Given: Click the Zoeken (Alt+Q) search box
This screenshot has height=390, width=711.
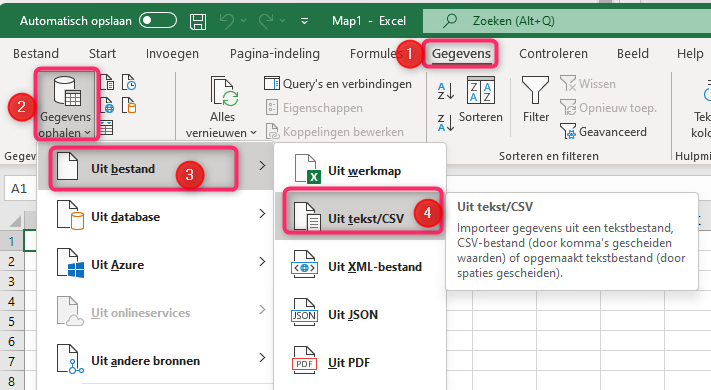Looking at the screenshot, I should tap(567, 21).
